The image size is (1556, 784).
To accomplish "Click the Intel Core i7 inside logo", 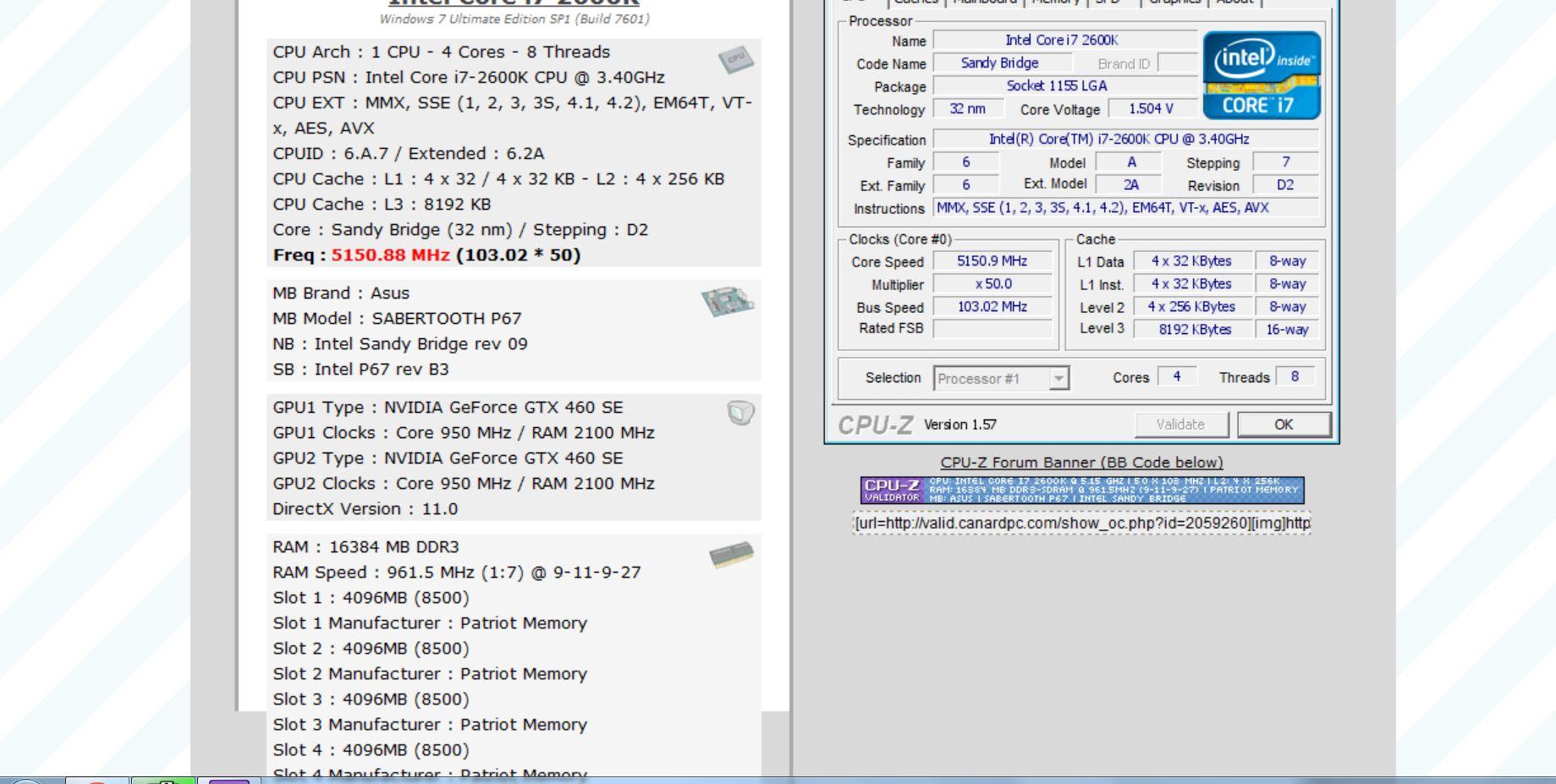I will click(1262, 75).
